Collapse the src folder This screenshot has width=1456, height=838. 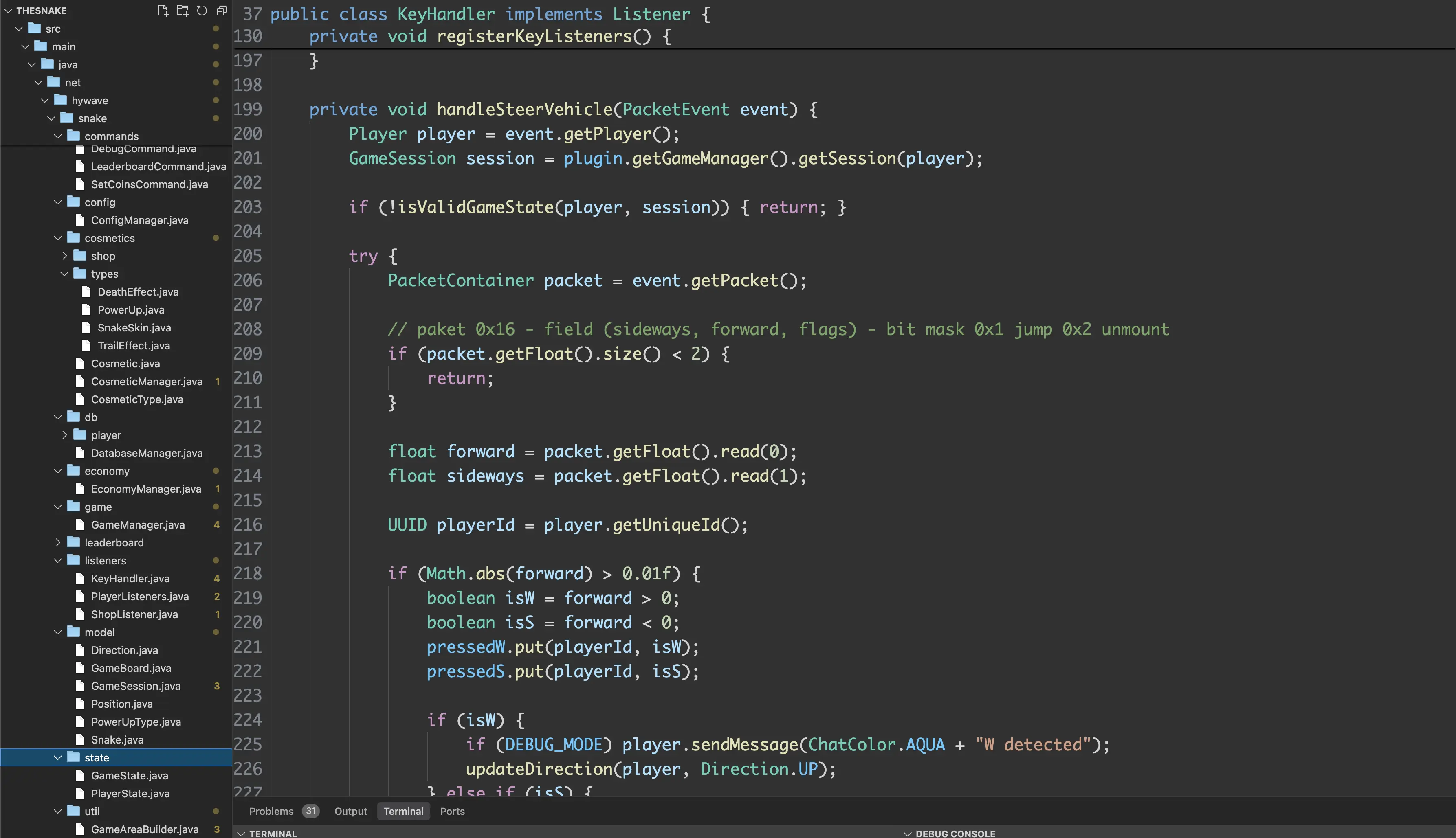[x=18, y=29]
